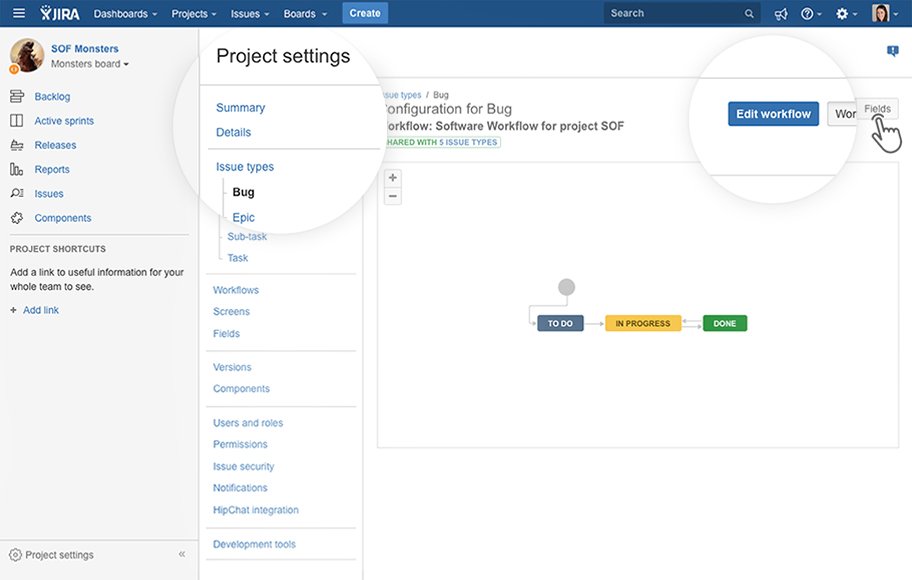
Task: Zoom in on the workflow diagram
Action: point(391,179)
